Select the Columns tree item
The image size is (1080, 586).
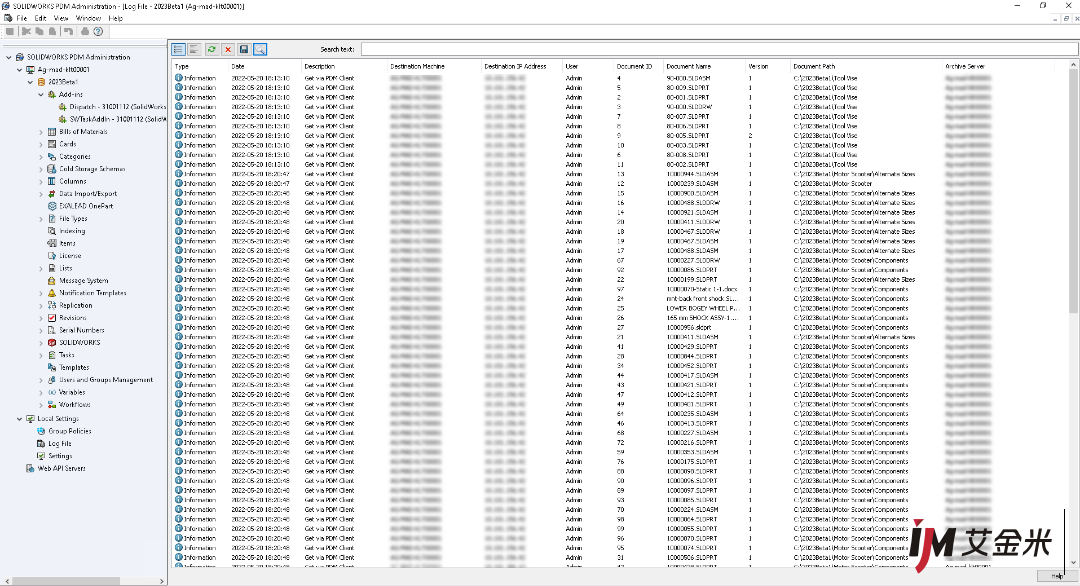coord(72,181)
